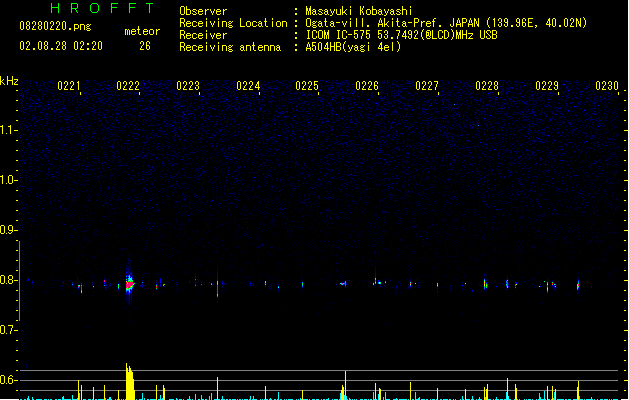Viewport: 629px width, 400px height.
Task: Click the 0.9 kHz frequency tick label
Action: 7,230
